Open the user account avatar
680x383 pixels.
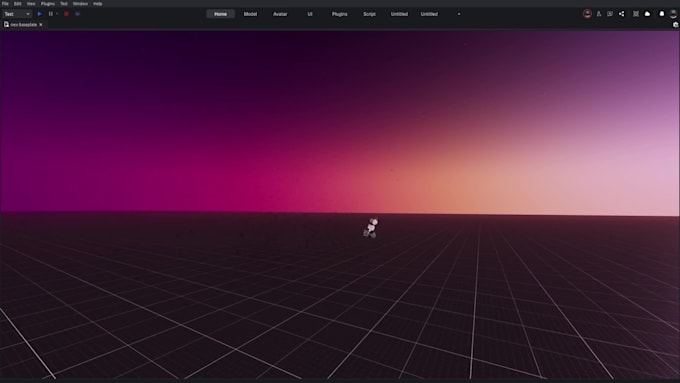click(x=673, y=14)
